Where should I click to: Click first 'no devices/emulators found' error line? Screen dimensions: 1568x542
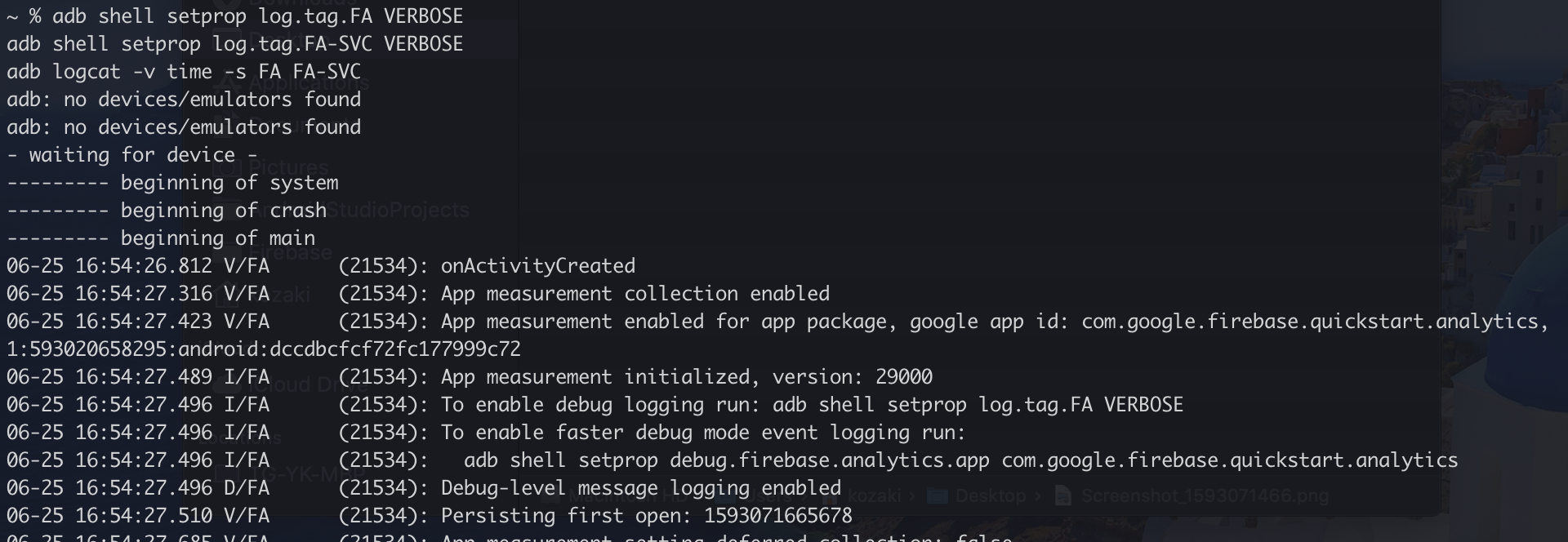[184, 100]
